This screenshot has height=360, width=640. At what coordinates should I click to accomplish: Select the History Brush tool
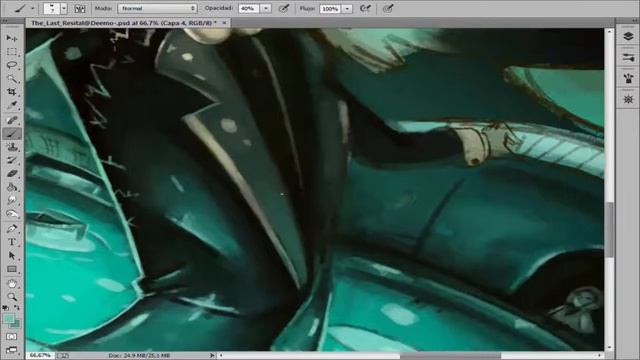click(11, 160)
